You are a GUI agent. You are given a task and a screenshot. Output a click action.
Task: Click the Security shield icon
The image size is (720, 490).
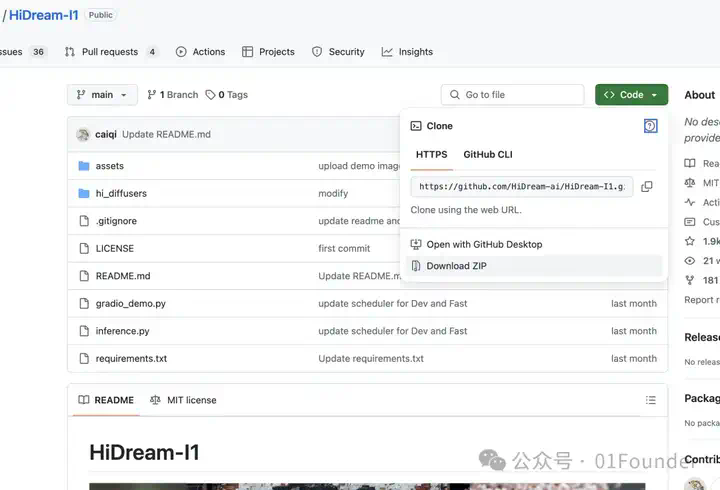coord(317,52)
